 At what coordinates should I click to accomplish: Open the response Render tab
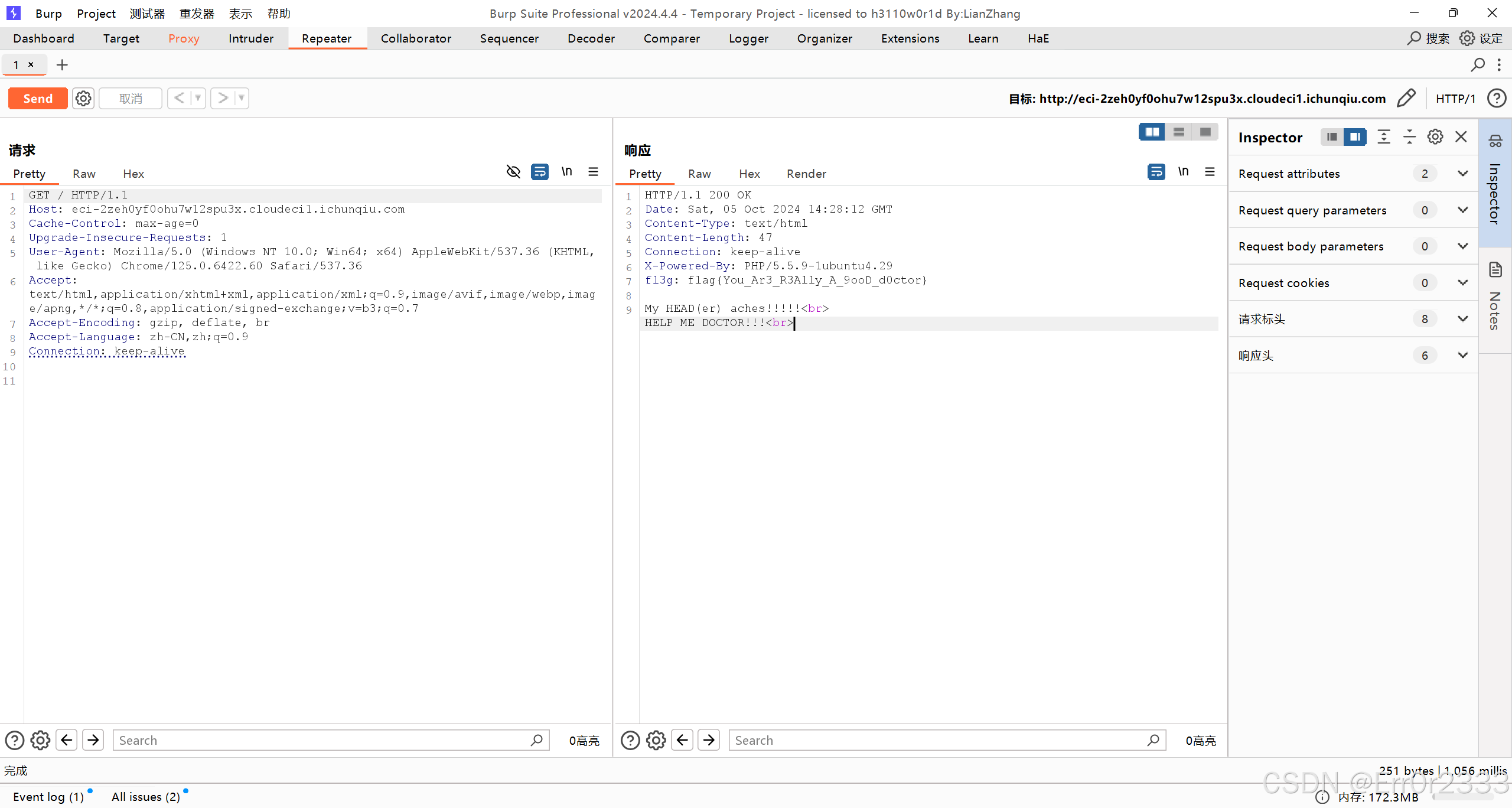(x=806, y=174)
